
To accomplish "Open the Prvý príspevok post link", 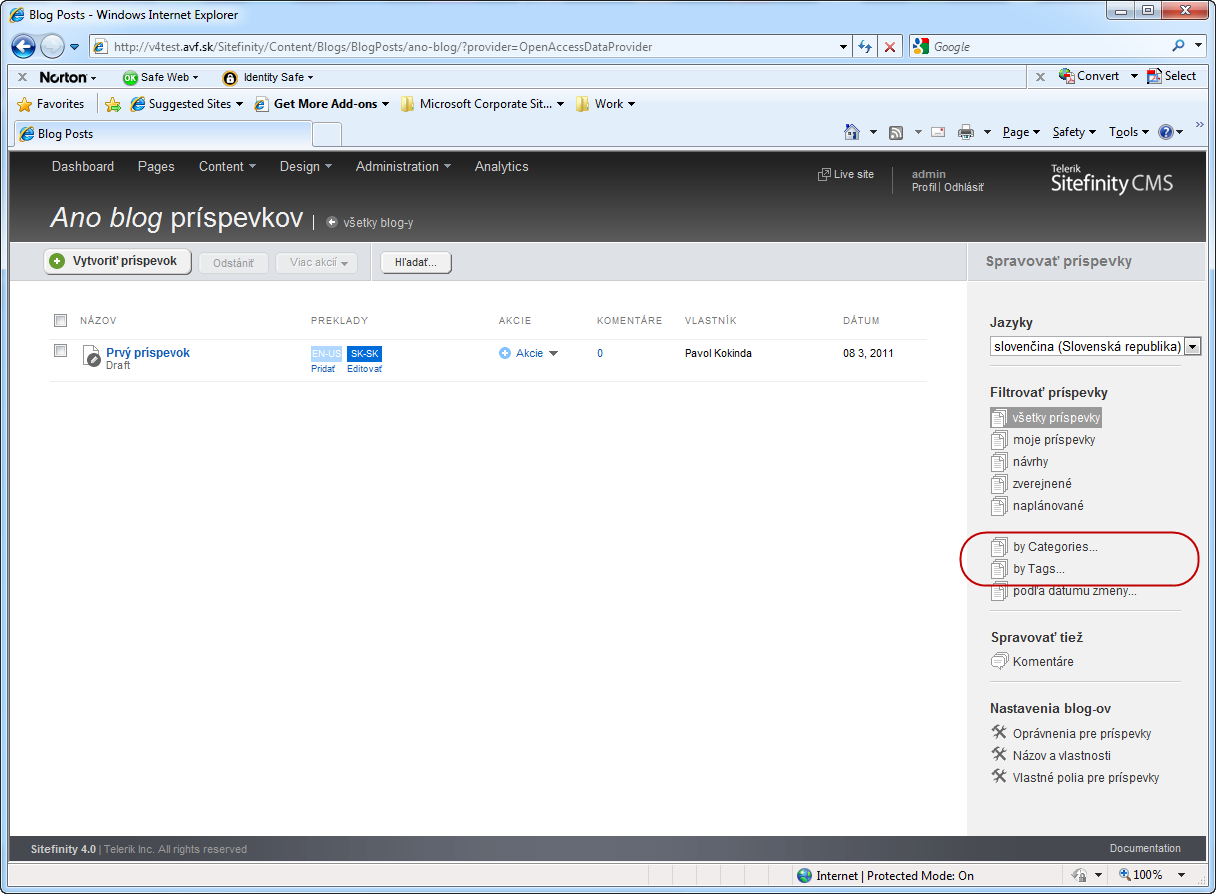I will pyautogui.click(x=148, y=353).
